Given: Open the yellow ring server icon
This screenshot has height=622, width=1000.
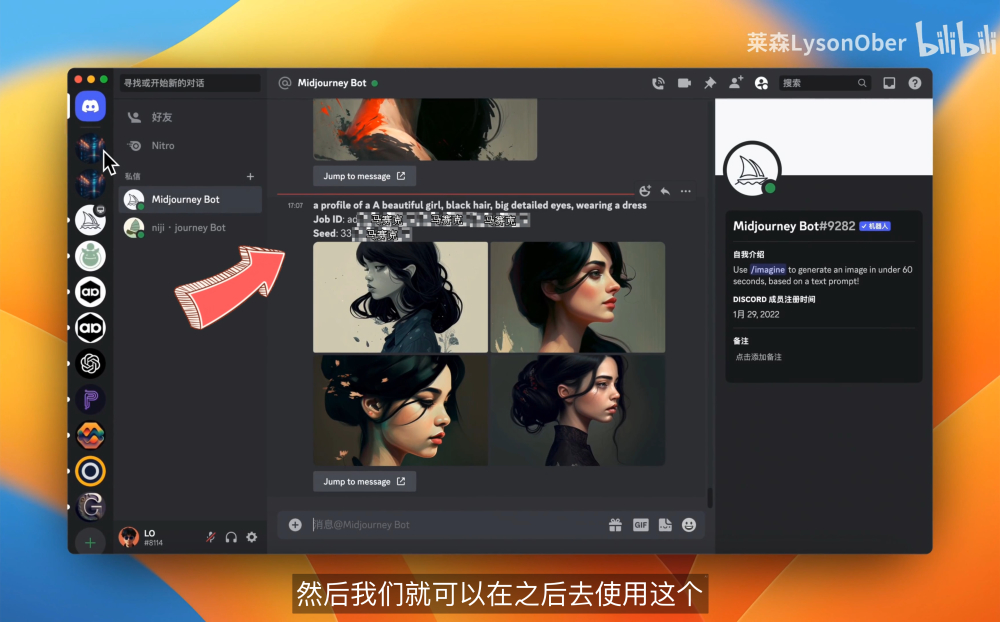Looking at the screenshot, I should tap(91, 471).
